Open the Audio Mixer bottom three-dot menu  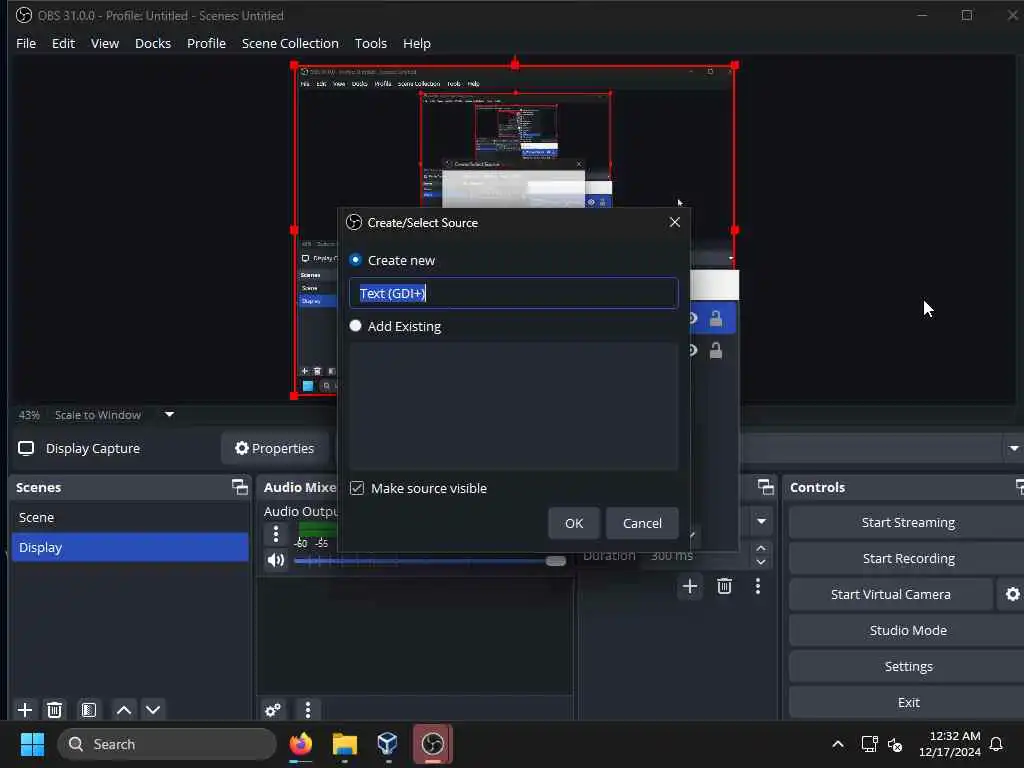[x=308, y=709]
